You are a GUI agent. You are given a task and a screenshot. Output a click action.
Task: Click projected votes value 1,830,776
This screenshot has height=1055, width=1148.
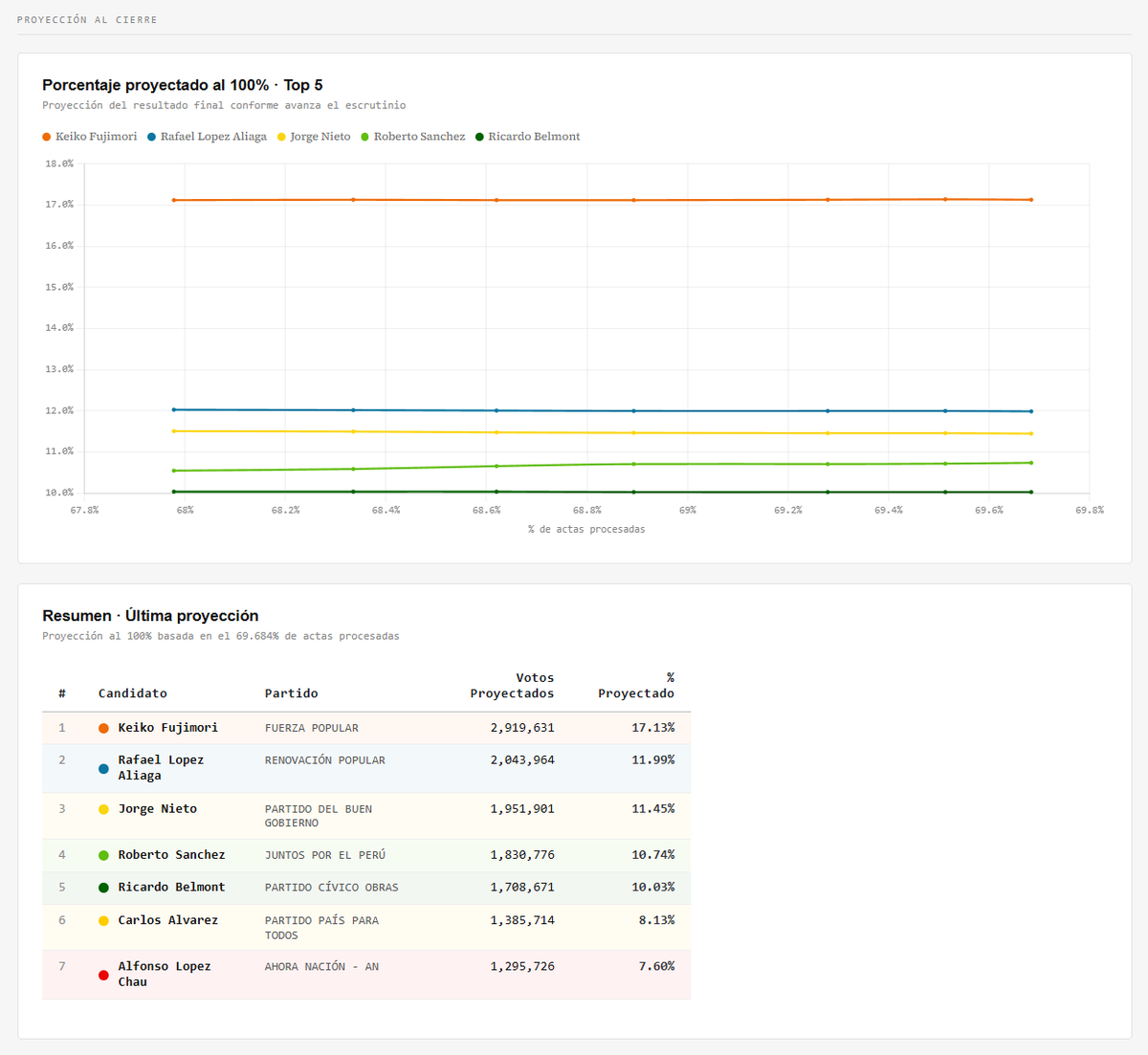[x=522, y=855]
